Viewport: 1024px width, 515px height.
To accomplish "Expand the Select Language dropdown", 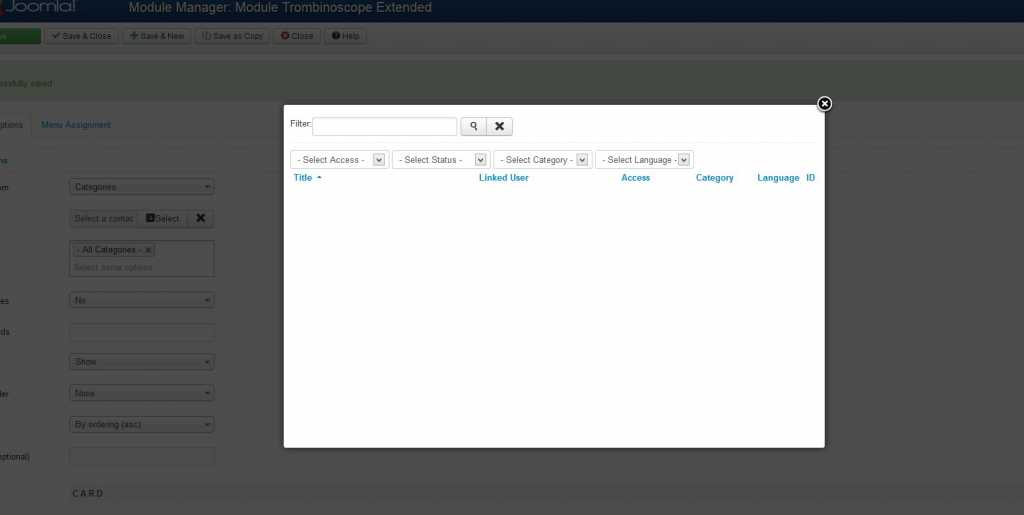I will [644, 160].
